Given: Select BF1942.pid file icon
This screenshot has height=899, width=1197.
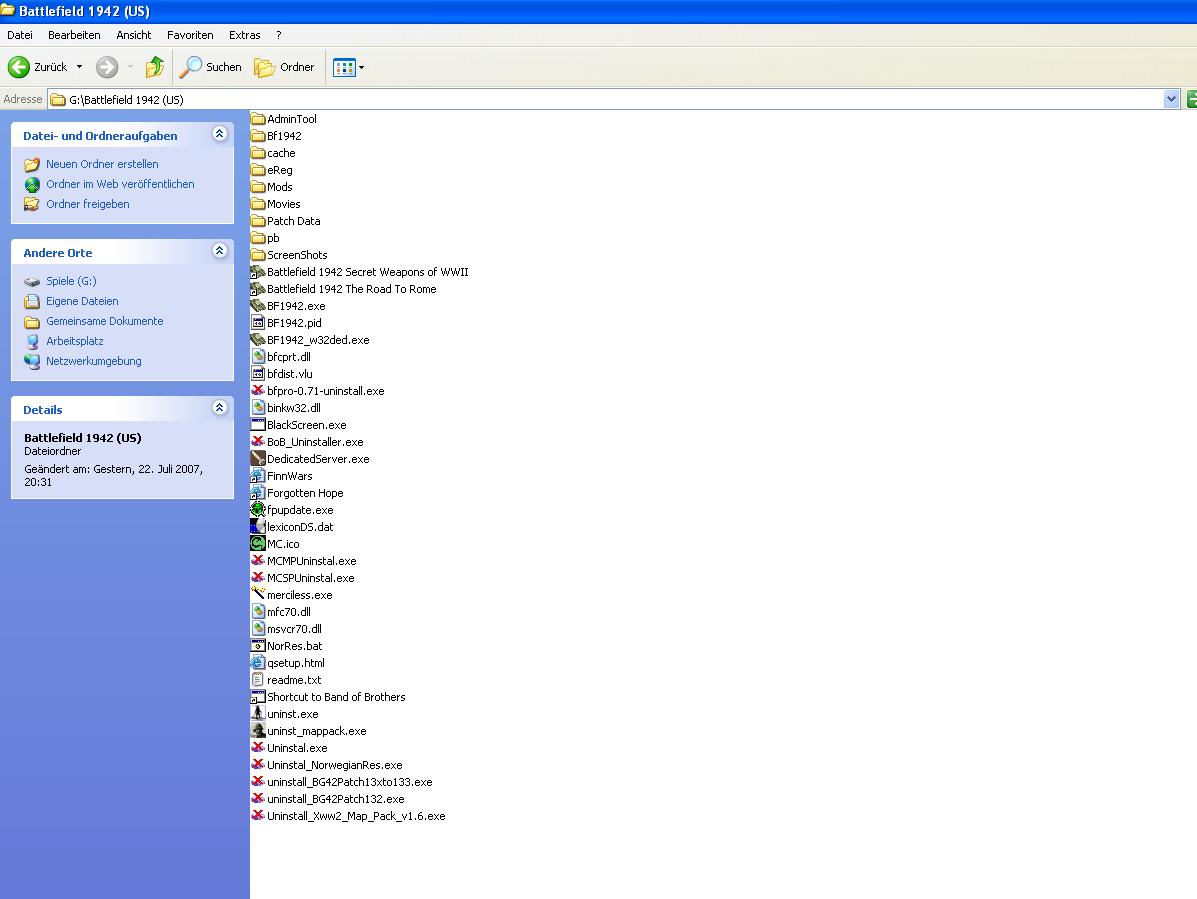Looking at the screenshot, I should point(258,323).
